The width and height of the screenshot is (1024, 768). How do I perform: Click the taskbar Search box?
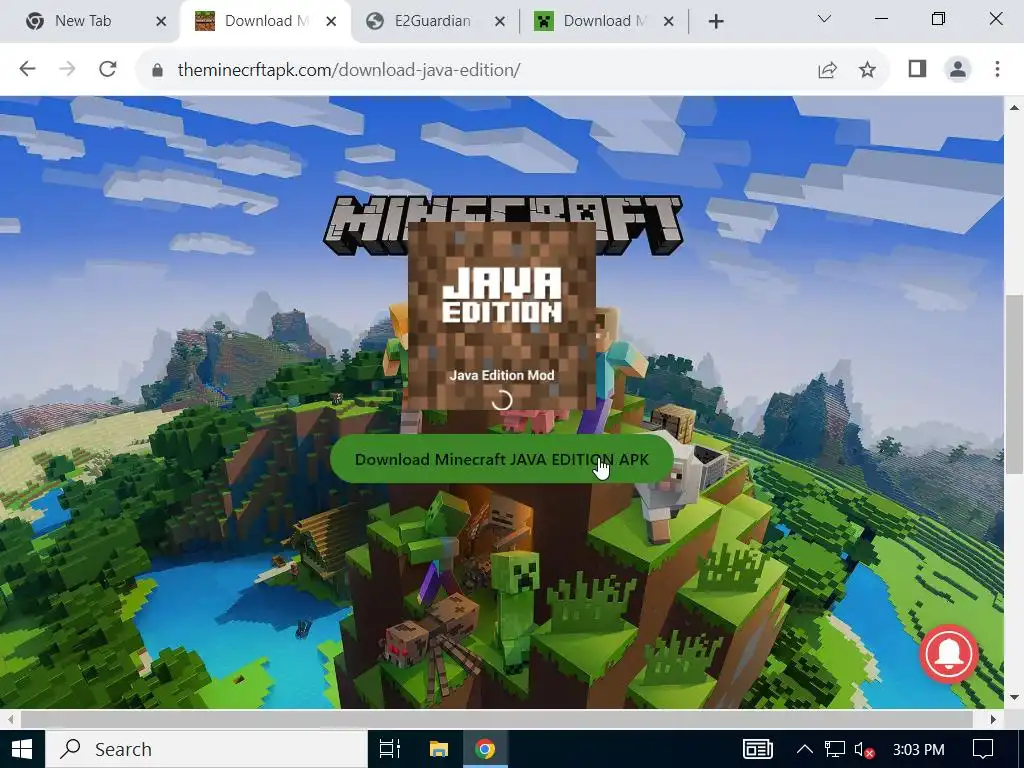(x=206, y=749)
